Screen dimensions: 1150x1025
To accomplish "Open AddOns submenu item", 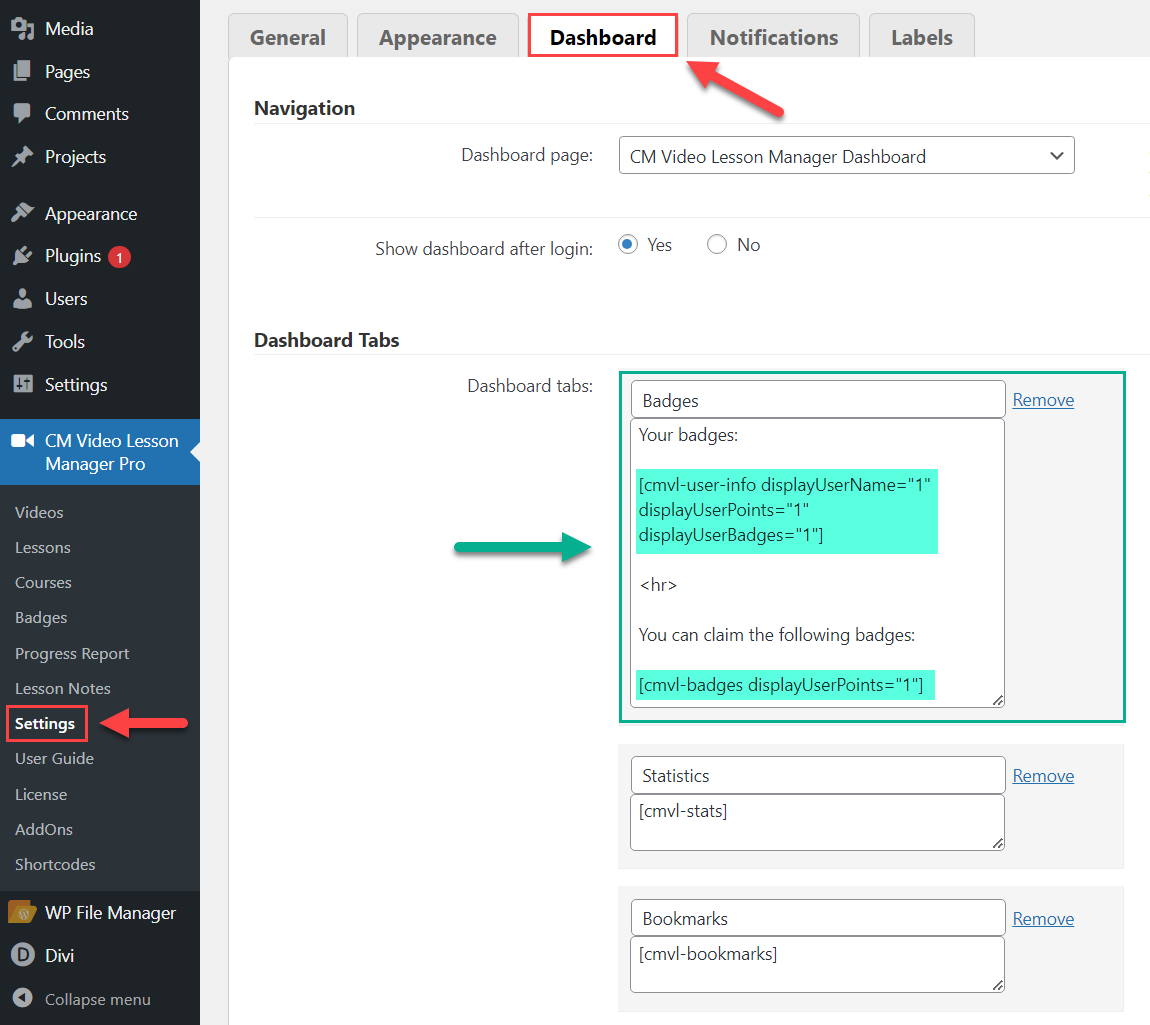I will [44, 829].
